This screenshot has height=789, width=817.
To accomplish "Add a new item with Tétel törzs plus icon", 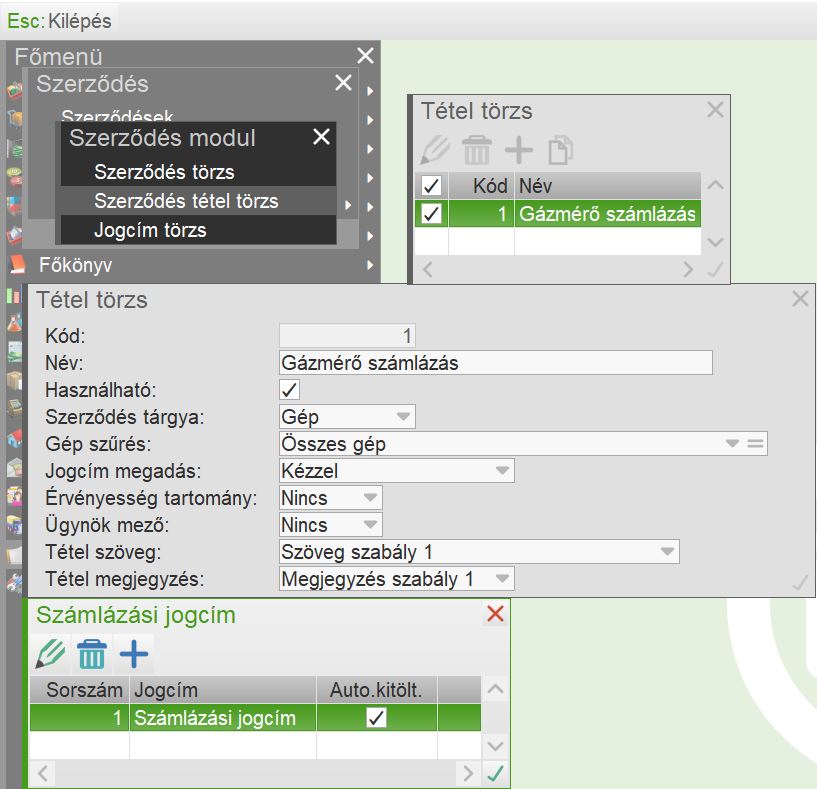I will pyautogui.click(x=518, y=150).
